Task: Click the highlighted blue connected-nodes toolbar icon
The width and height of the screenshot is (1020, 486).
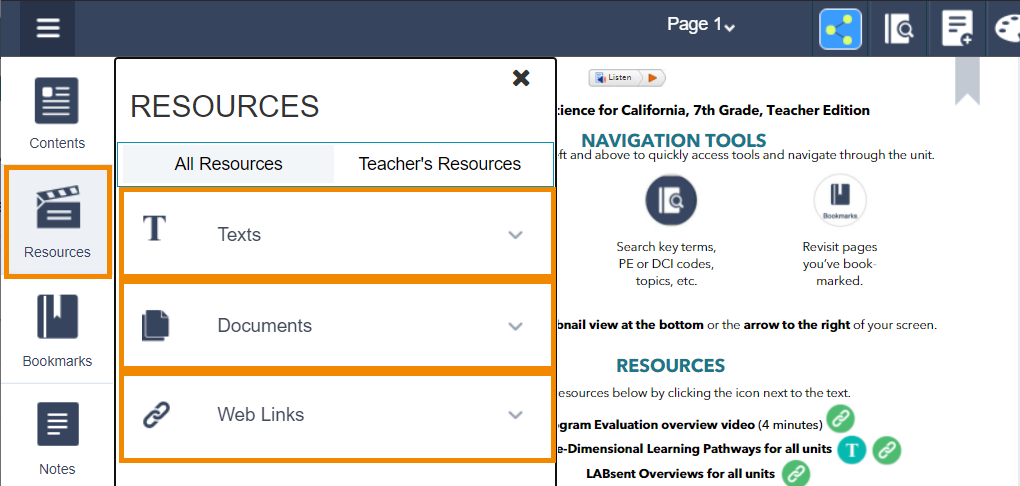Action: click(841, 29)
